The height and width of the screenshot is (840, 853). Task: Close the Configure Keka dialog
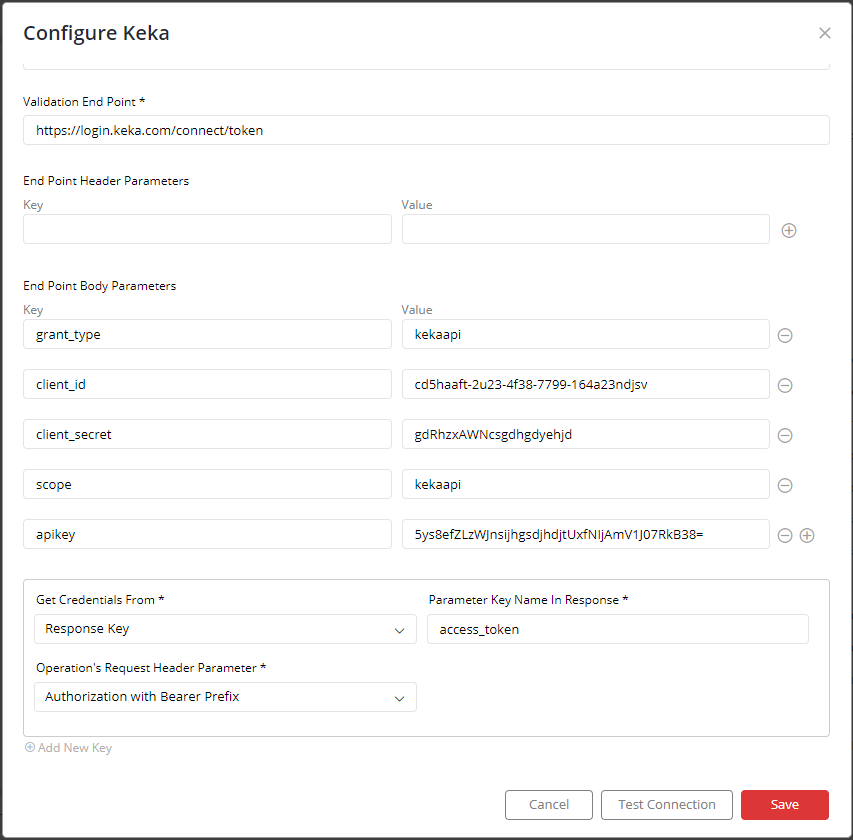point(825,33)
